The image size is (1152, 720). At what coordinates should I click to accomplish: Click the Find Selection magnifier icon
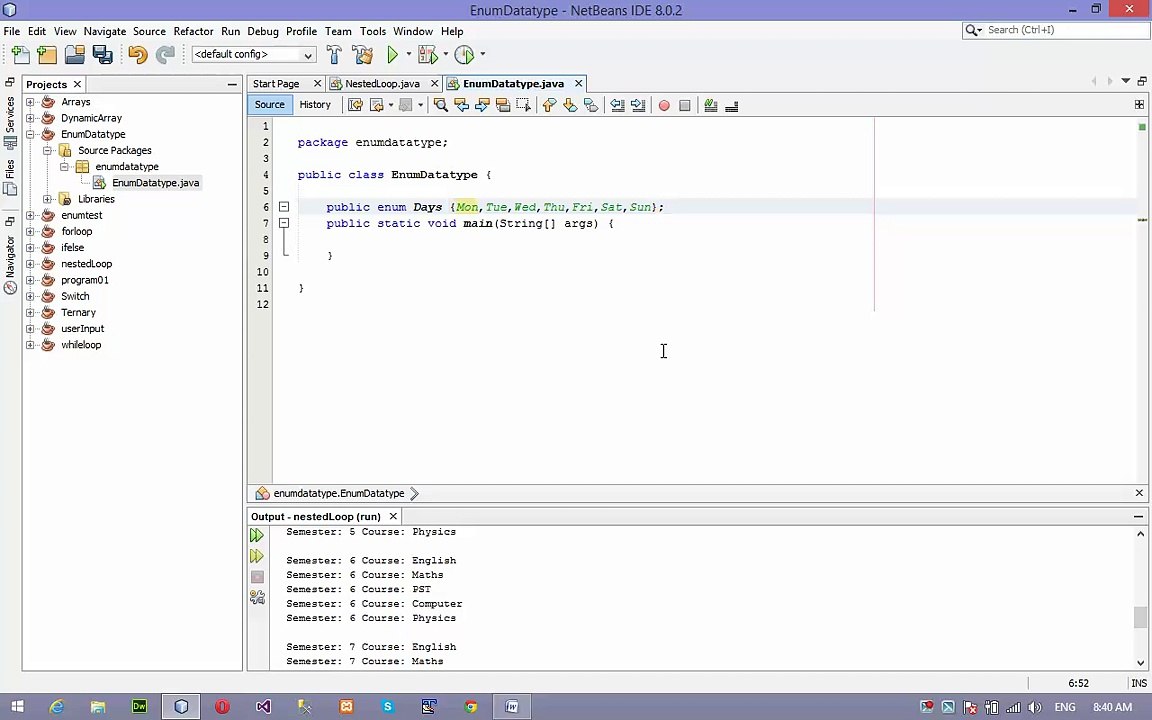click(x=441, y=105)
